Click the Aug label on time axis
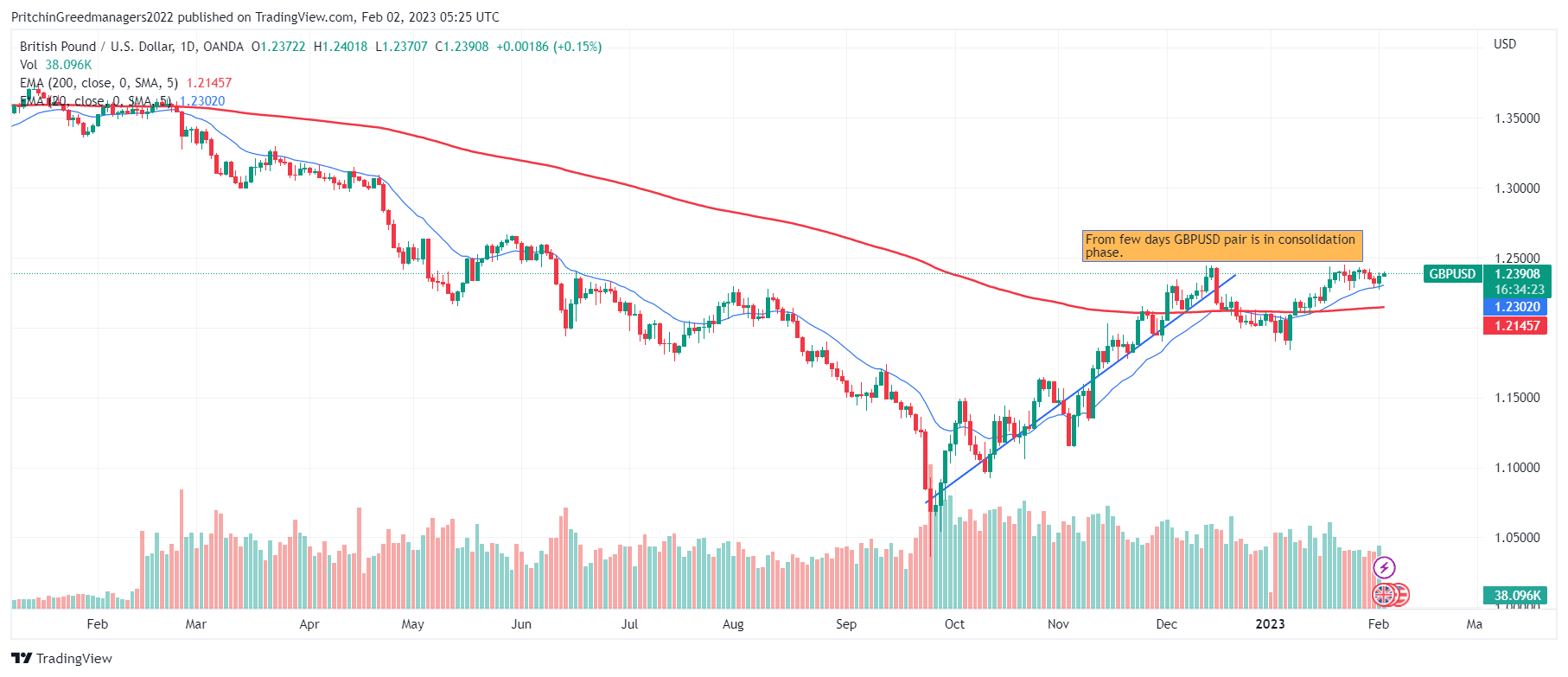The image size is (1568, 677). coord(733,624)
